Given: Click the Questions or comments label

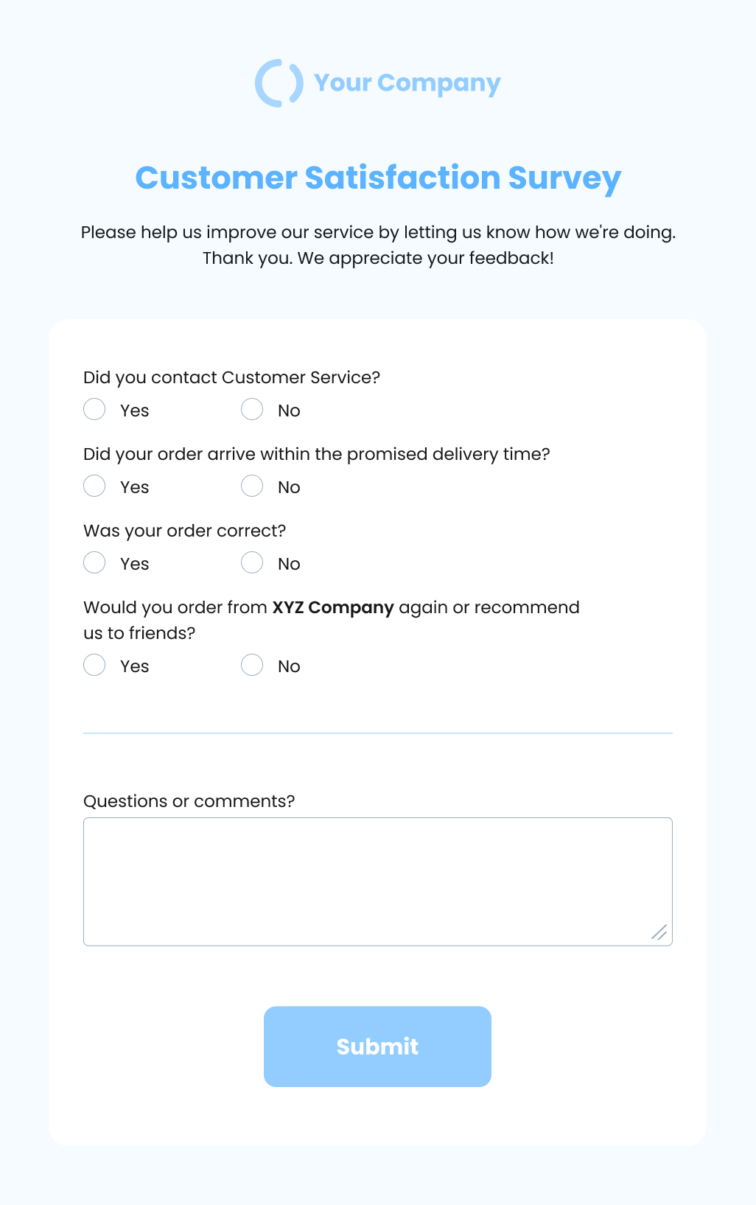Looking at the screenshot, I should click(x=189, y=801).
